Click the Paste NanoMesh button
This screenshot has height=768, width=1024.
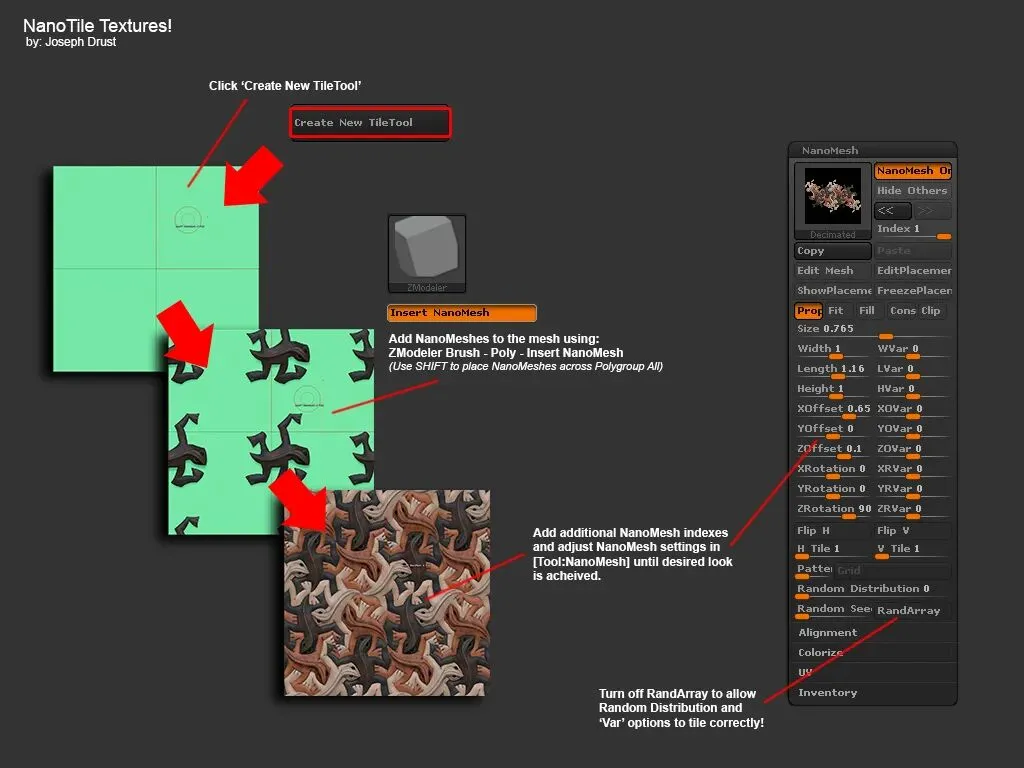click(x=913, y=251)
